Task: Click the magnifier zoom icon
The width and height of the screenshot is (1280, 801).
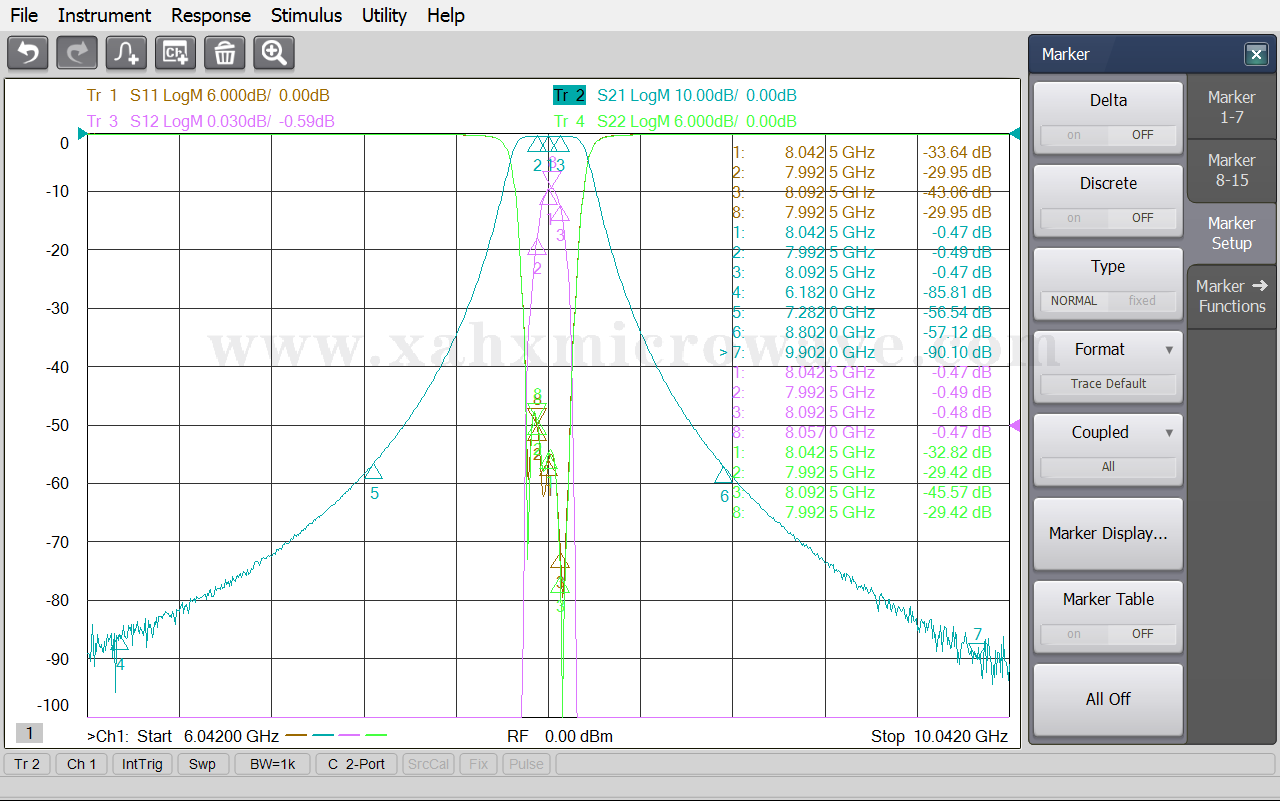Action: [x=274, y=53]
